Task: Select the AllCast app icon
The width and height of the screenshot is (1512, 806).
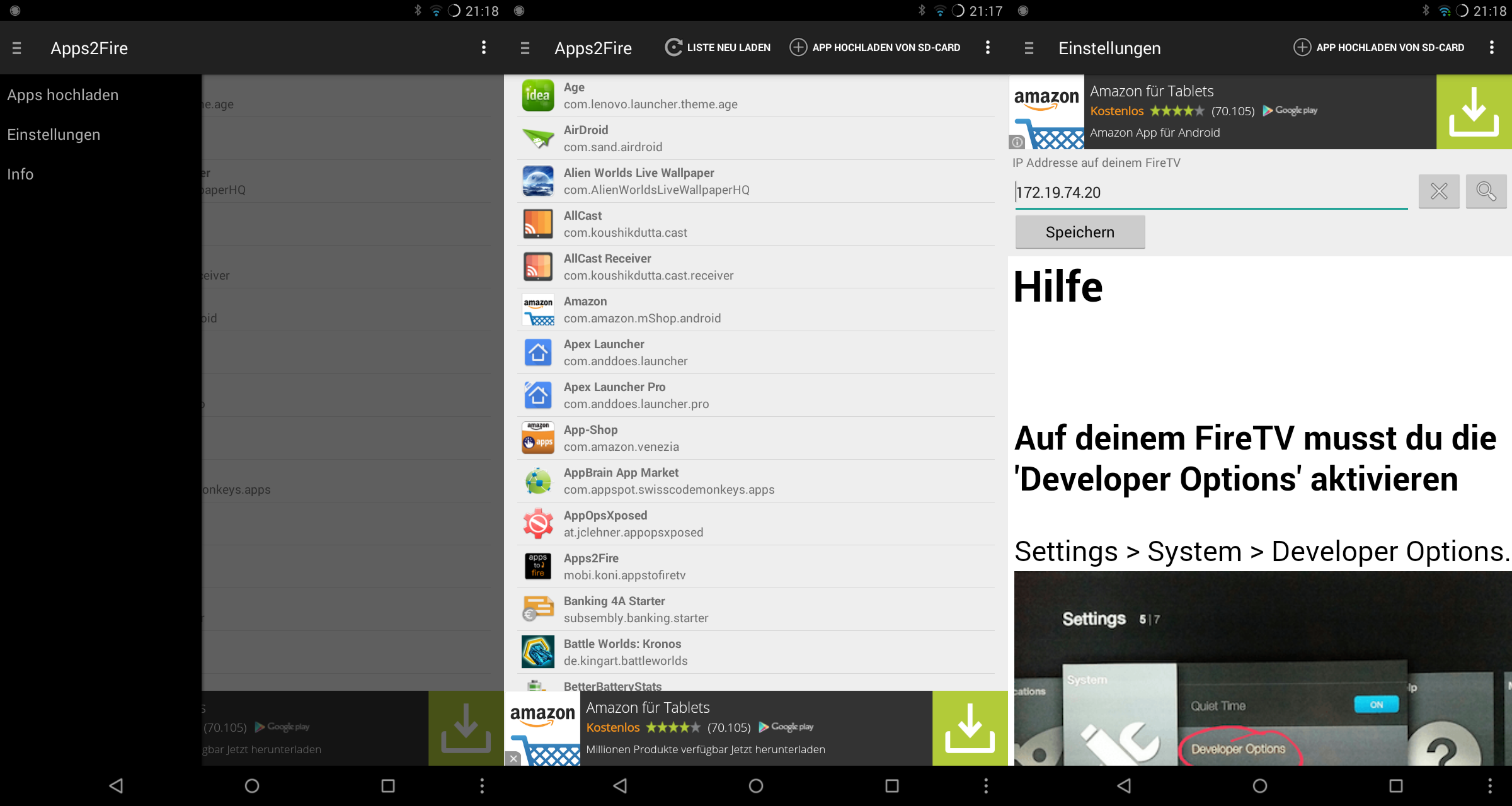Action: click(x=538, y=224)
